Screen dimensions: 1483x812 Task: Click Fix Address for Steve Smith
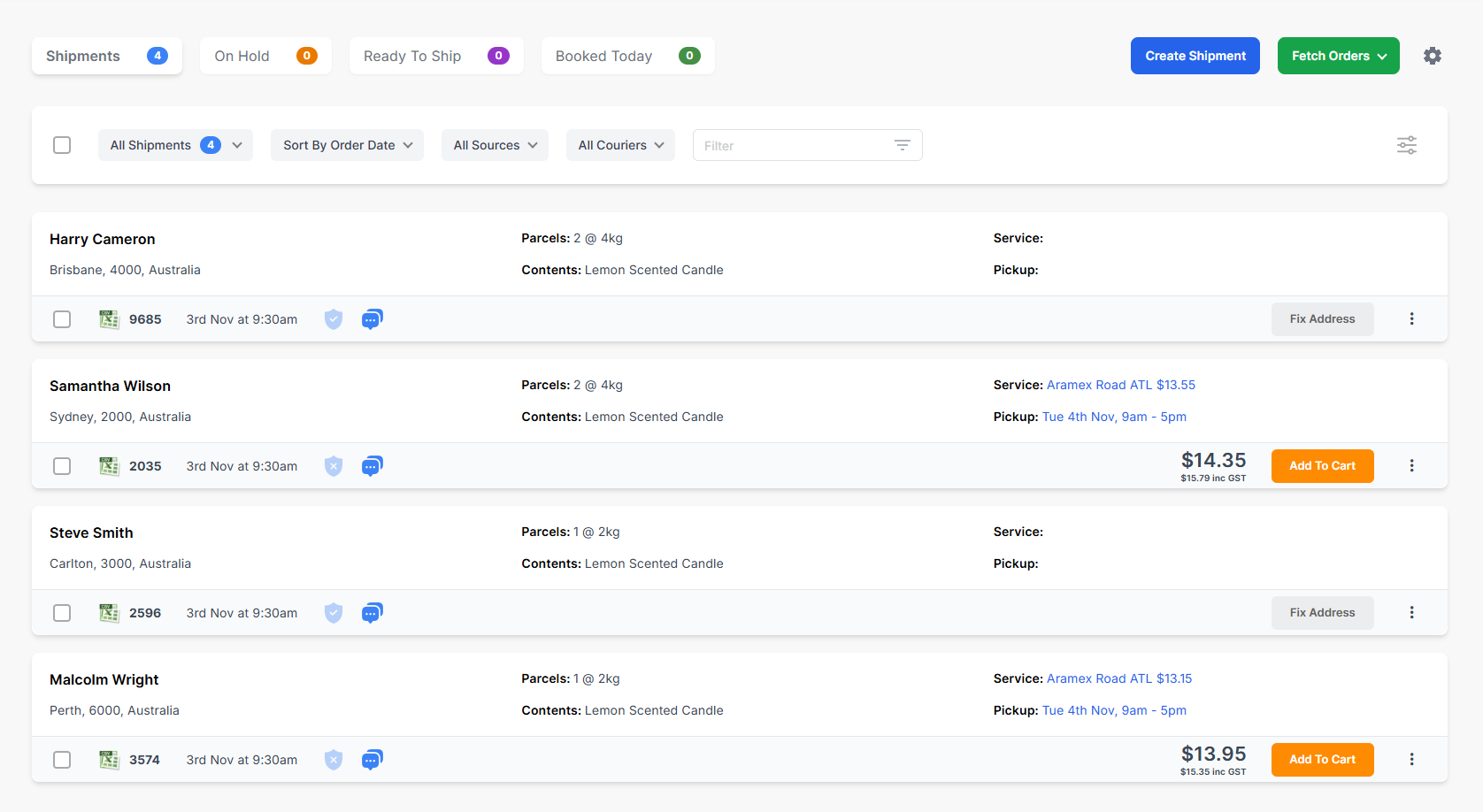(1322, 612)
